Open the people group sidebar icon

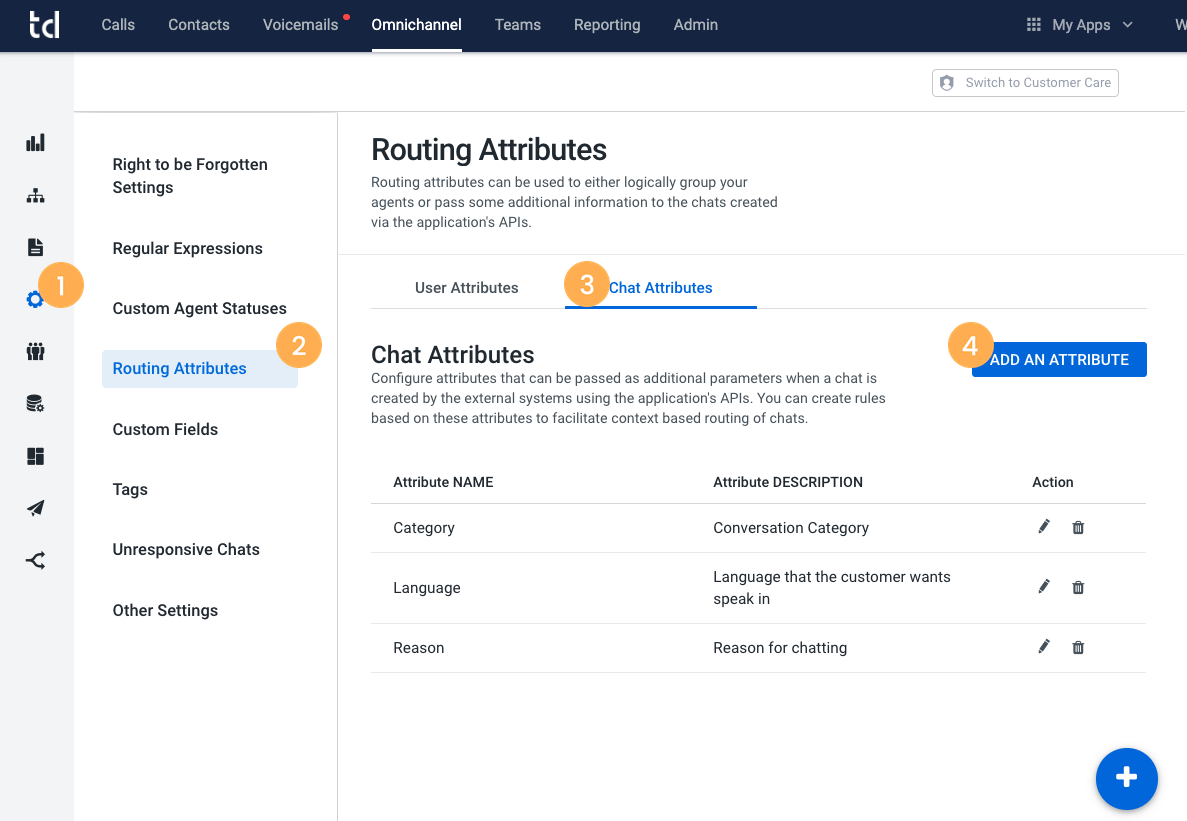[x=36, y=351]
